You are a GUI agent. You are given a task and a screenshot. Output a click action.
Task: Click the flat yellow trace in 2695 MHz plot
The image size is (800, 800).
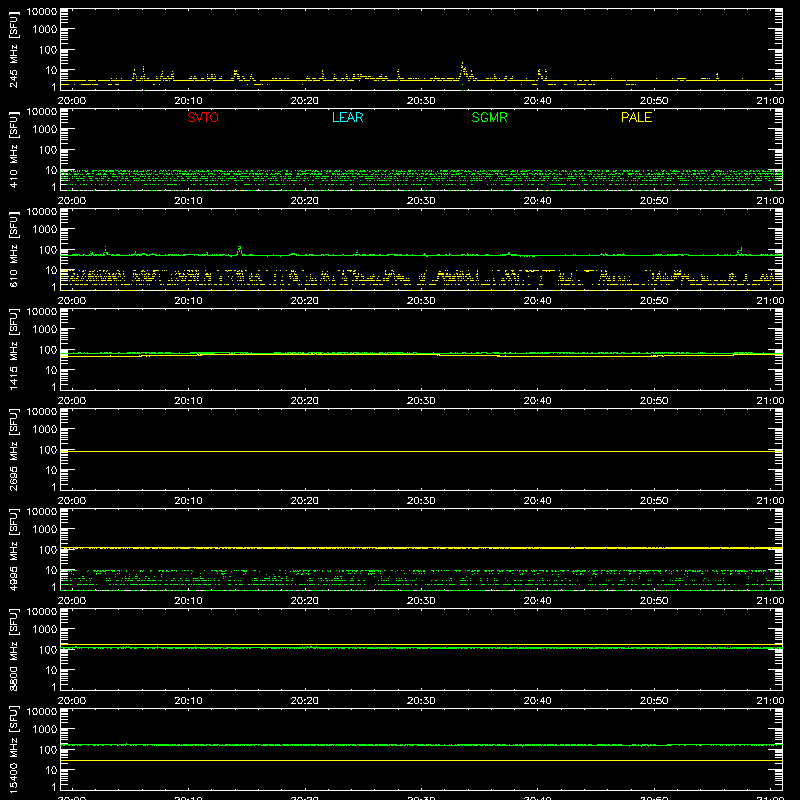[x=421, y=452]
